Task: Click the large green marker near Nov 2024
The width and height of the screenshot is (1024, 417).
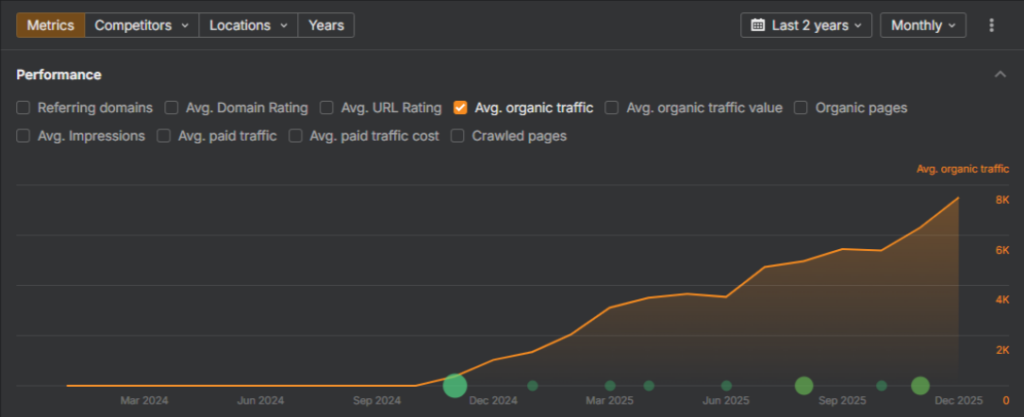Action: (455, 385)
